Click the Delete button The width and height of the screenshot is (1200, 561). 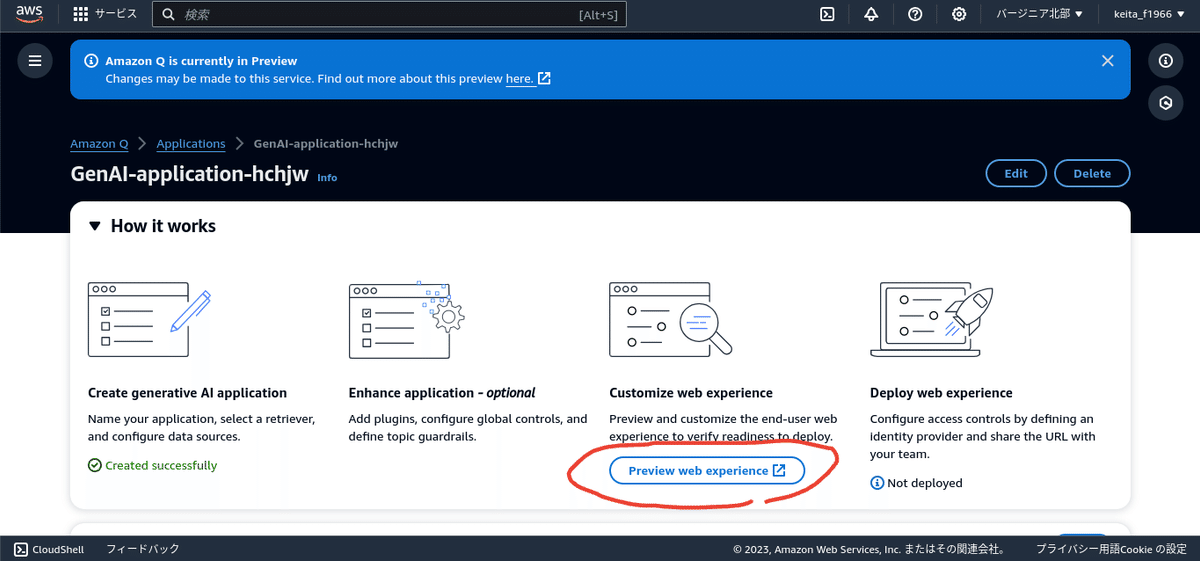[x=1092, y=173]
